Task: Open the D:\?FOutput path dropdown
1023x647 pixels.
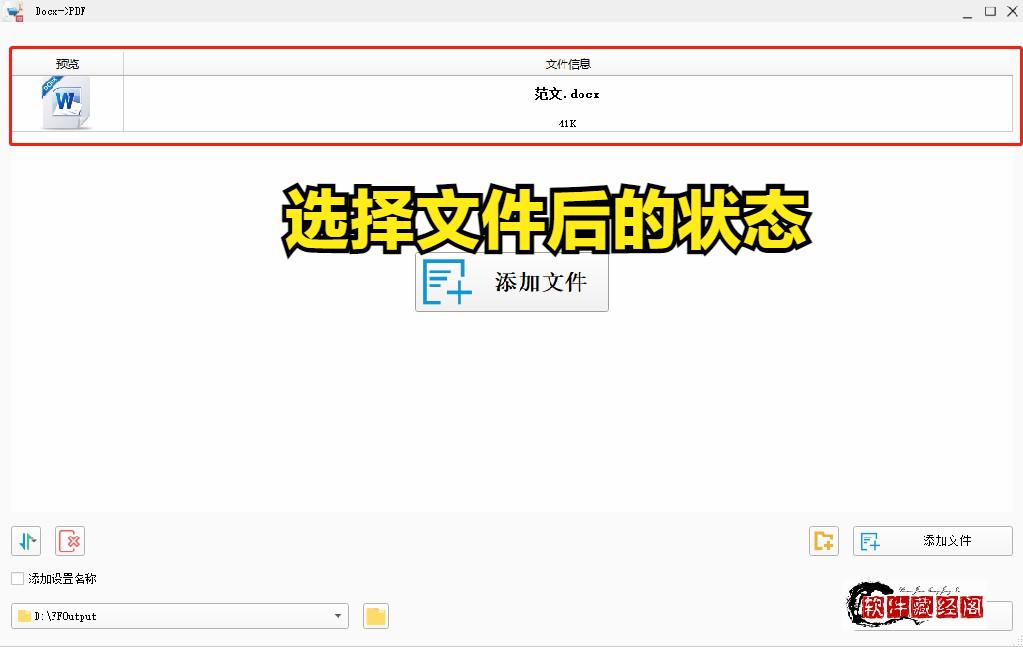Action: 337,616
